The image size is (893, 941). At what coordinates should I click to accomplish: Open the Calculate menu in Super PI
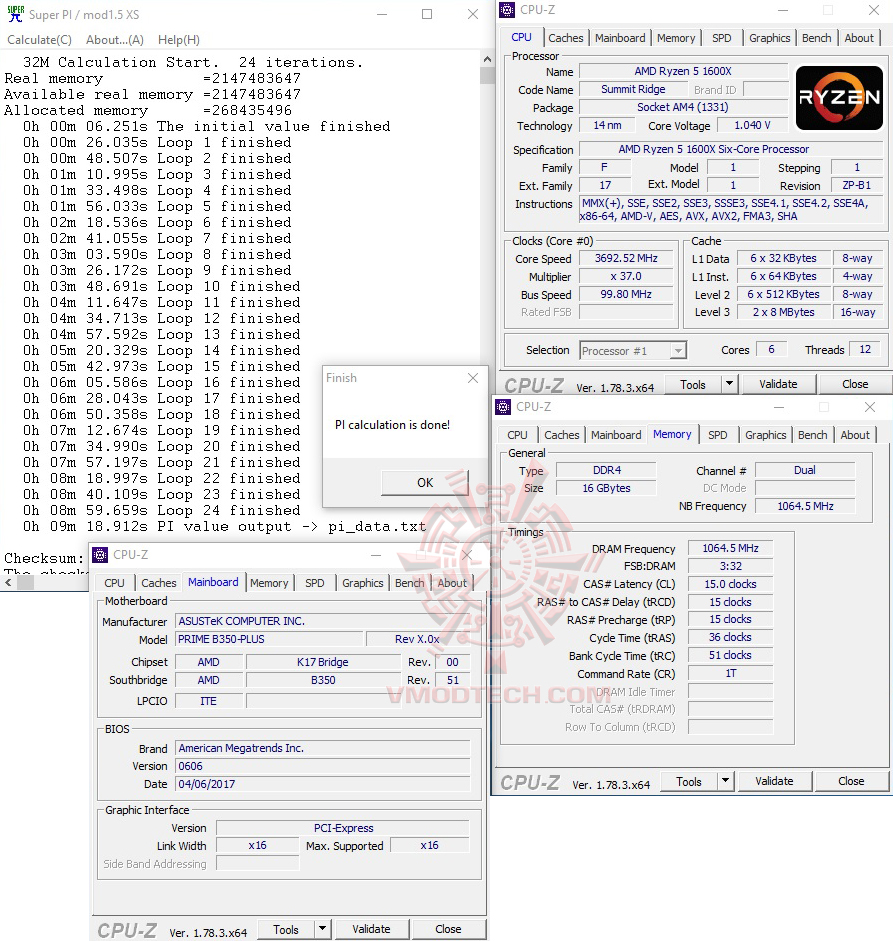[38, 40]
